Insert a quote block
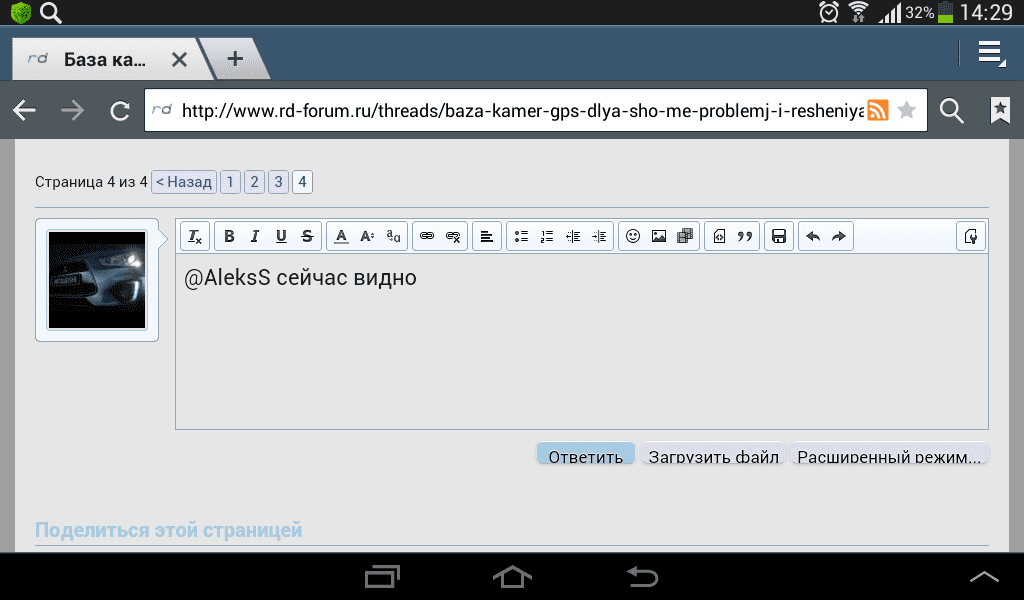Viewport: 1024px width, 600px height. [x=744, y=237]
